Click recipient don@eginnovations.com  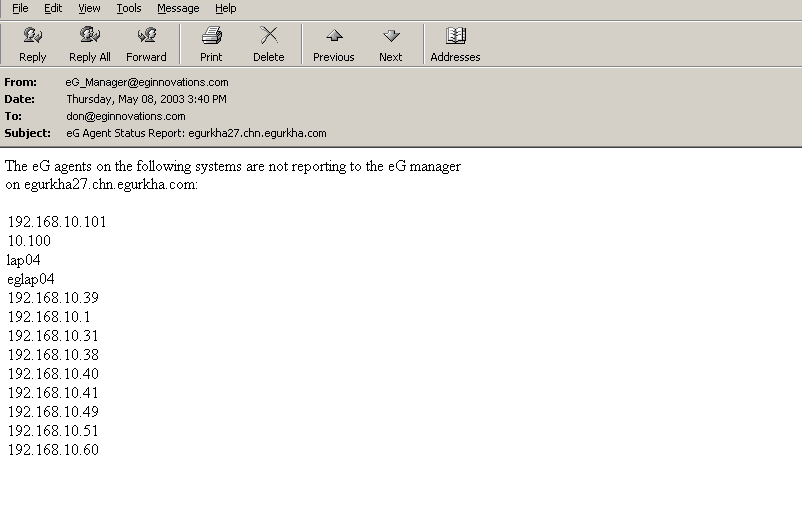coord(126,116)
